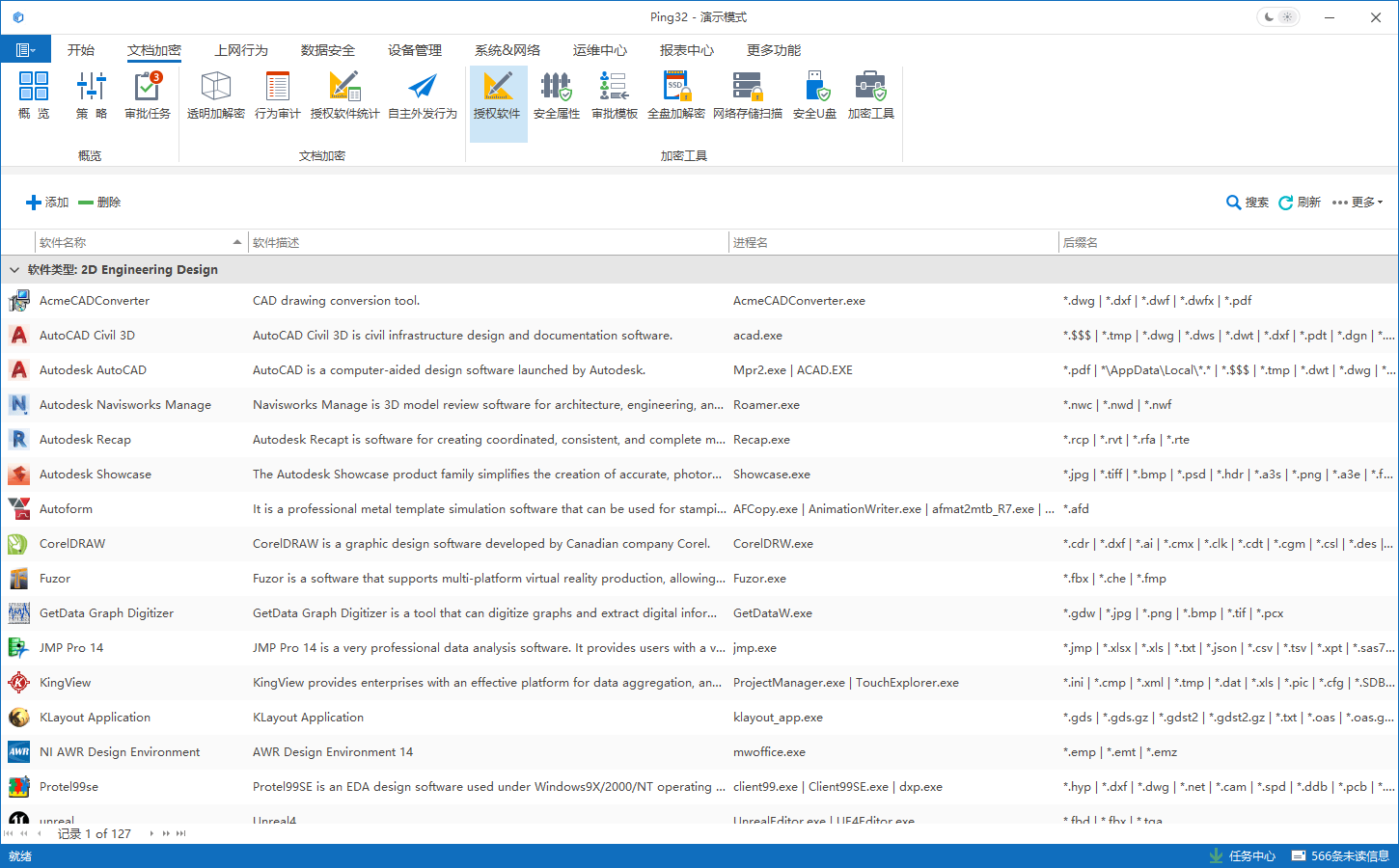This screenshot has height=868, width=1399.
Task: Open the 策略 policy tool
Action: (92, 95)
